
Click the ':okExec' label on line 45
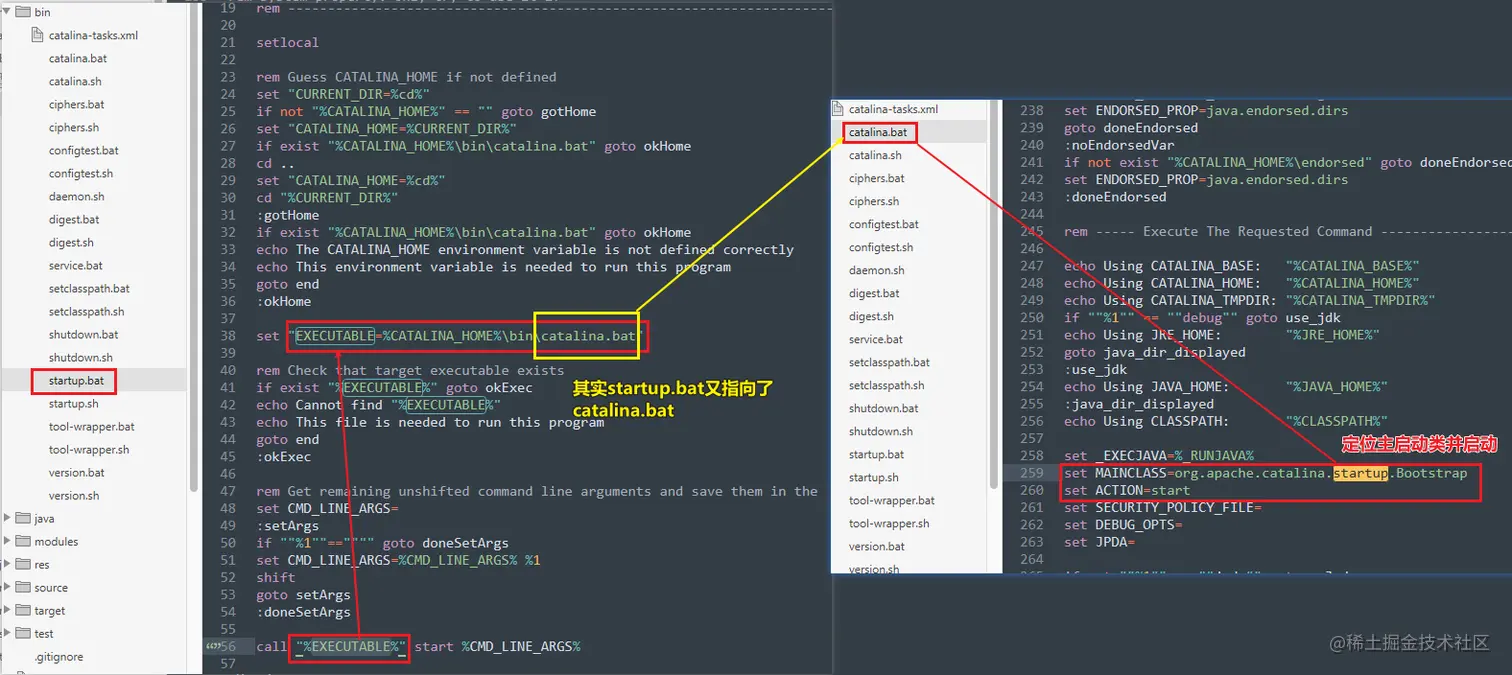[x=283, y=457]
